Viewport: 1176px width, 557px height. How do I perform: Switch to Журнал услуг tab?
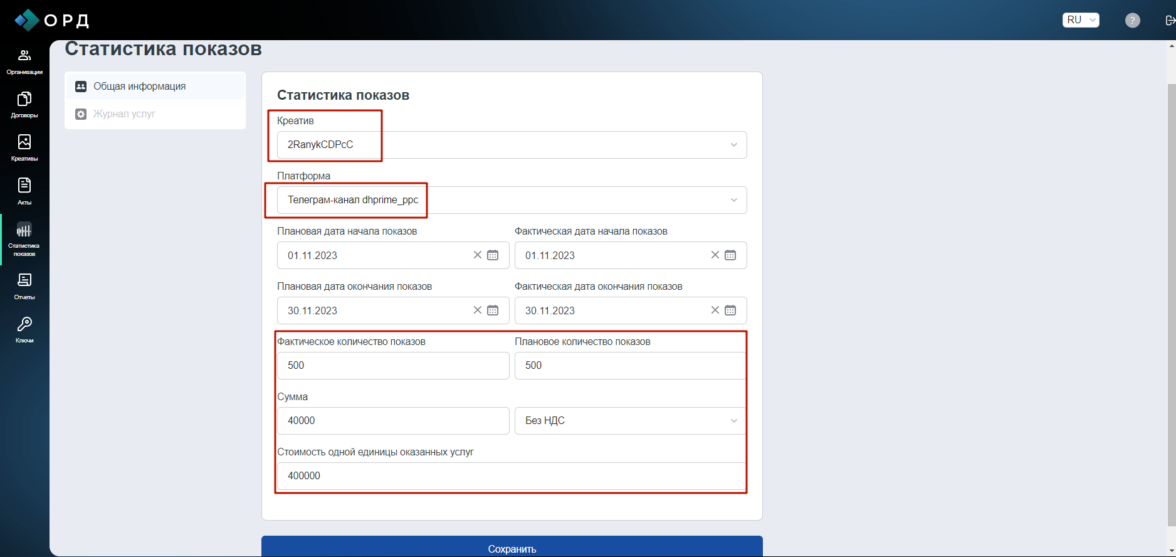(x=124, y=114)
